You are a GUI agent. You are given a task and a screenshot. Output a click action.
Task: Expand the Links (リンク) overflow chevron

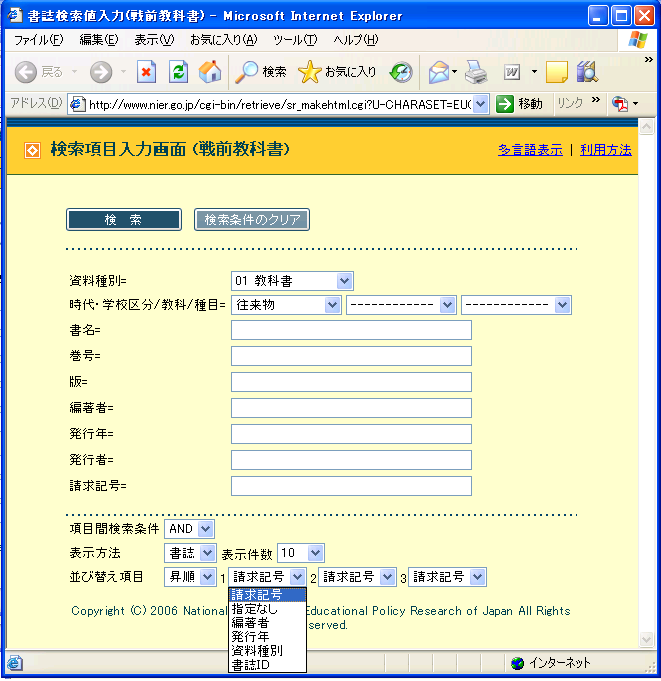596,100
